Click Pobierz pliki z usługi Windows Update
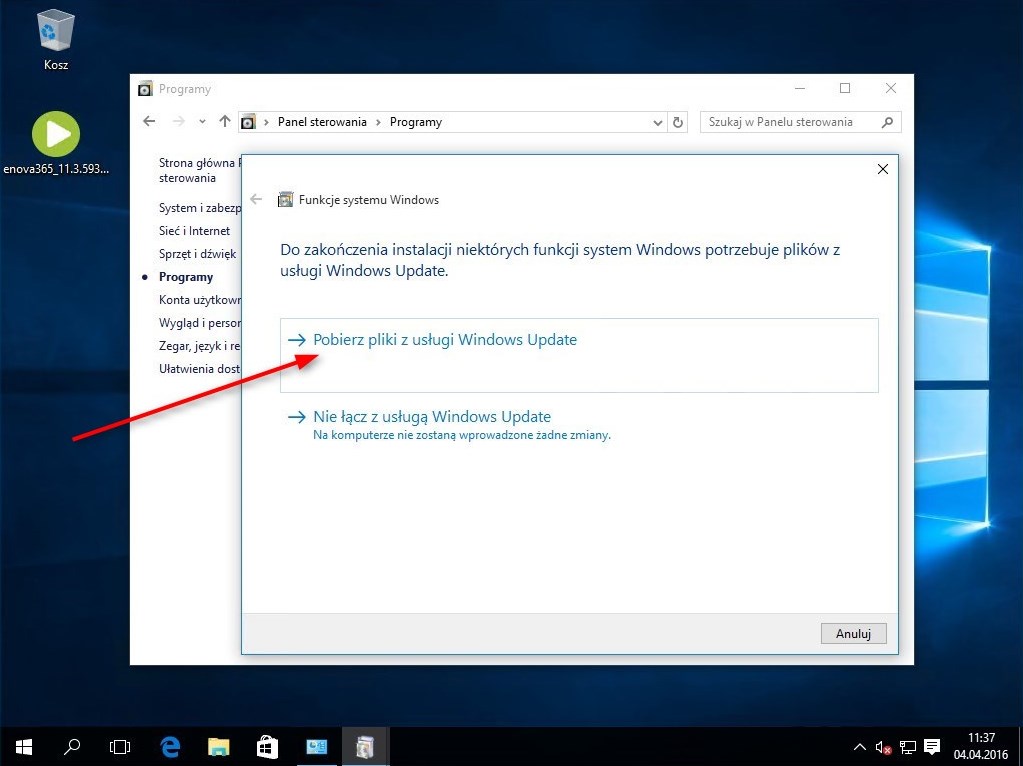Image resolution: width=1023 pixels, height=766 pixels. [x=445, y=340]
